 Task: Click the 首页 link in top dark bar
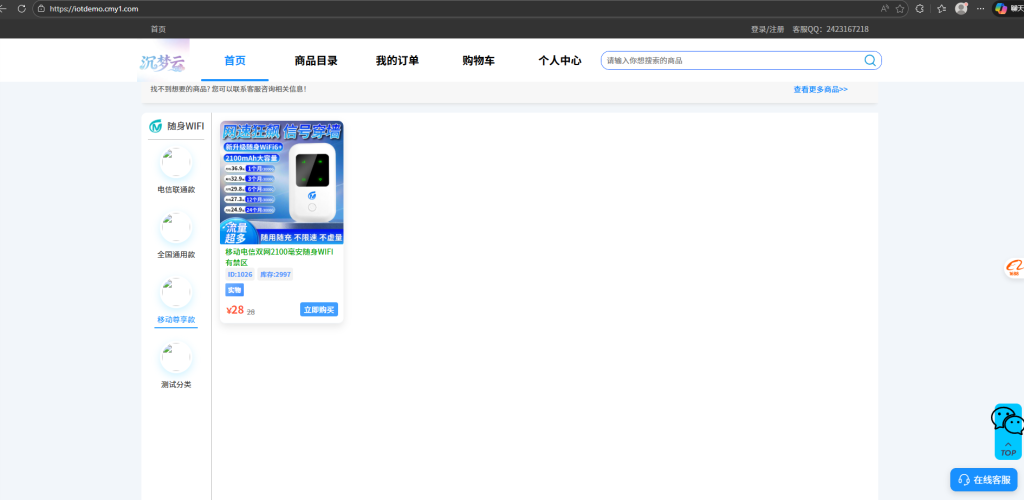158,29
